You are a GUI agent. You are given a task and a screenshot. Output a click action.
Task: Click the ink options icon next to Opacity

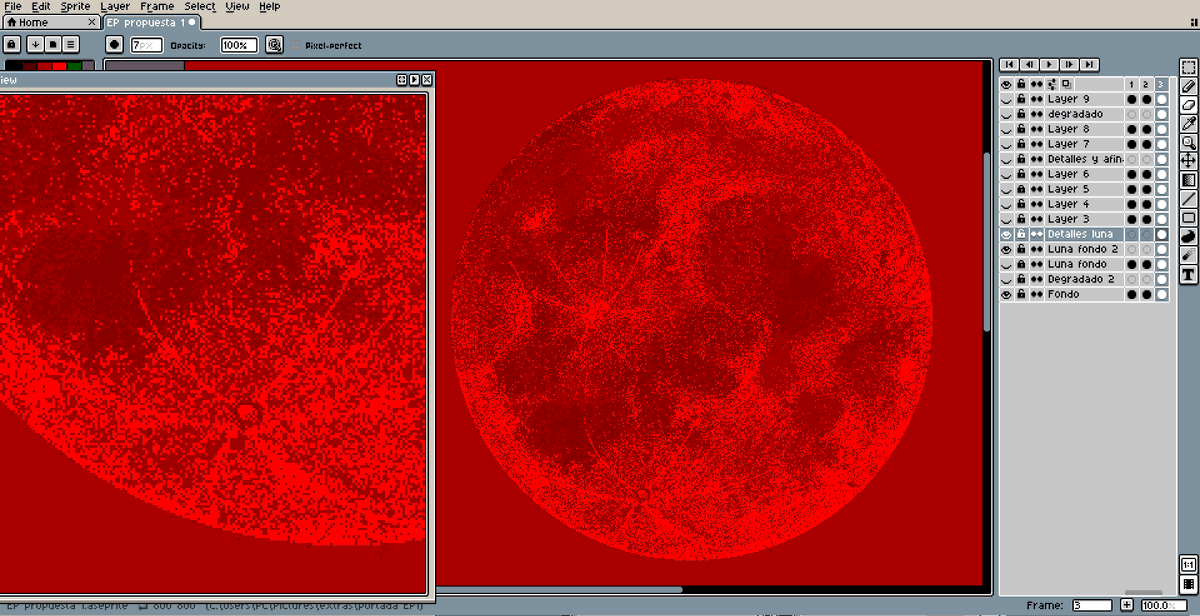click(x=274, y=45)
